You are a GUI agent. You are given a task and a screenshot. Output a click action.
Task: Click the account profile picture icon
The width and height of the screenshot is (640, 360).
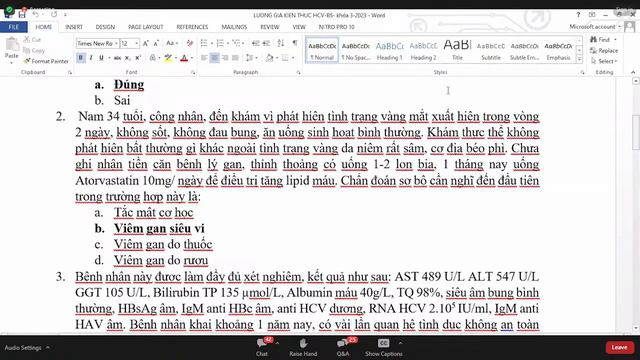630,27
